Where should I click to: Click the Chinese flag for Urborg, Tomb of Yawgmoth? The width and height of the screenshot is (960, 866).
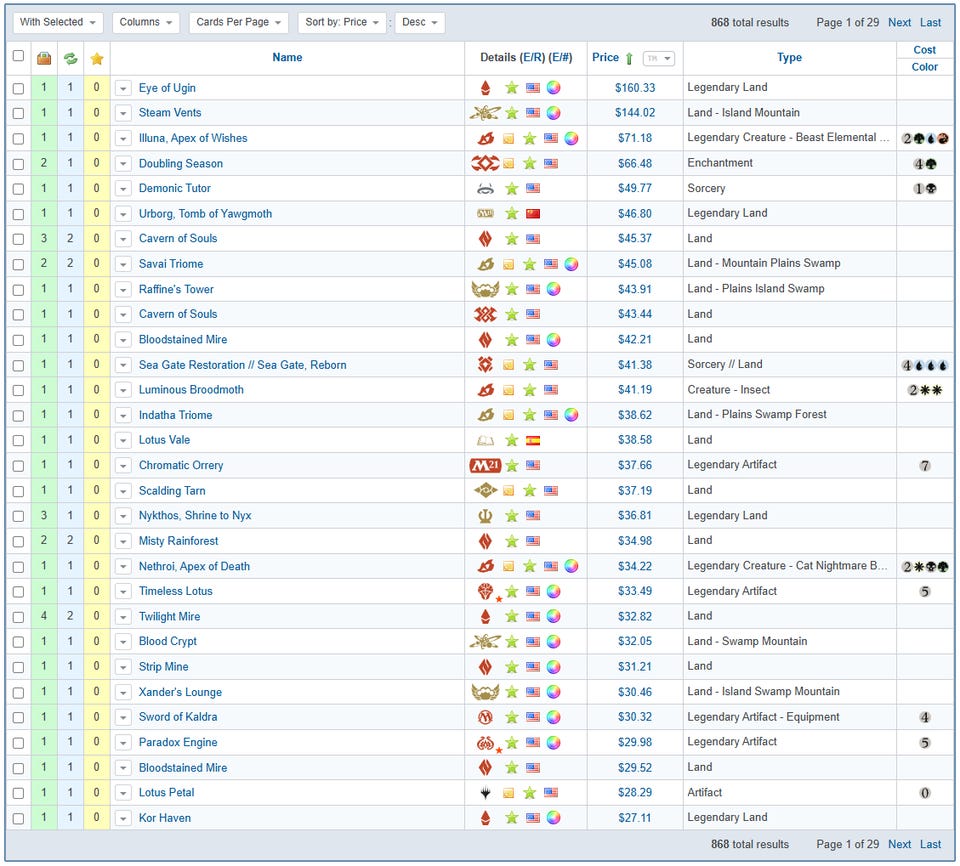pyautogui.click(x=533, y=214)
